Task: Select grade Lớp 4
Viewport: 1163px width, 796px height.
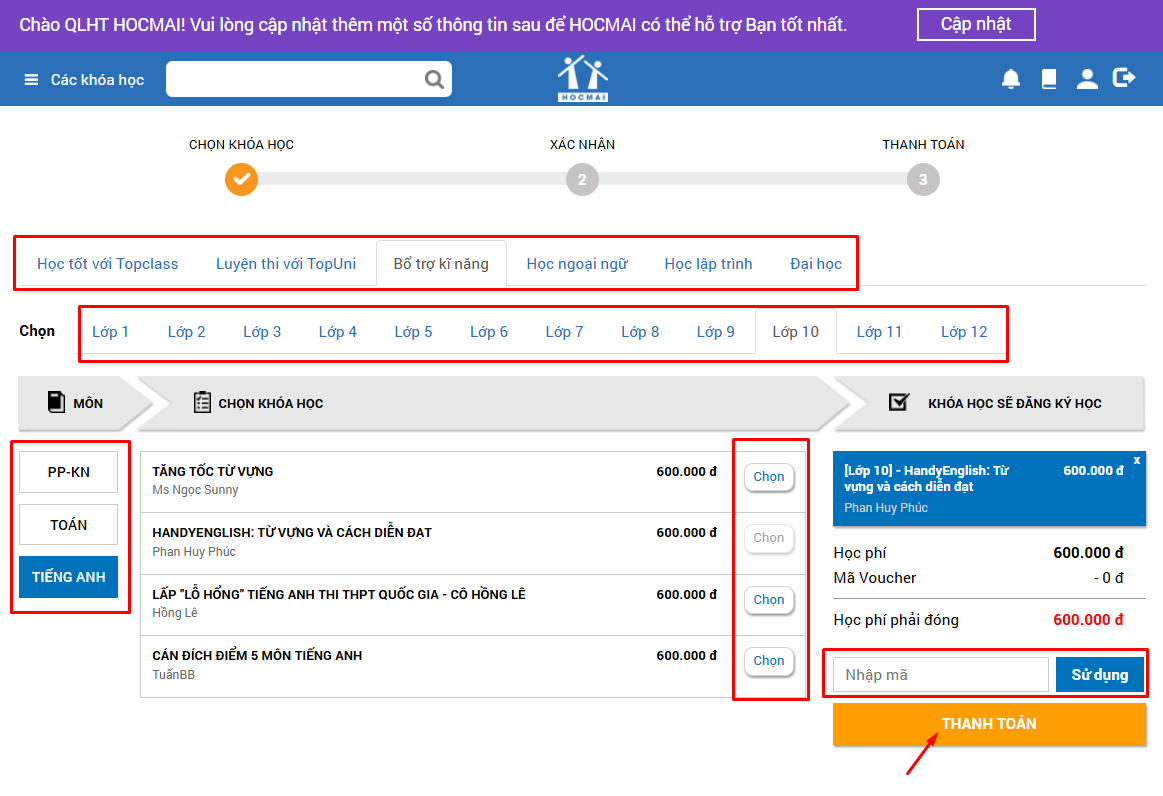Action: pyautogui.click(x=337, y=332)
